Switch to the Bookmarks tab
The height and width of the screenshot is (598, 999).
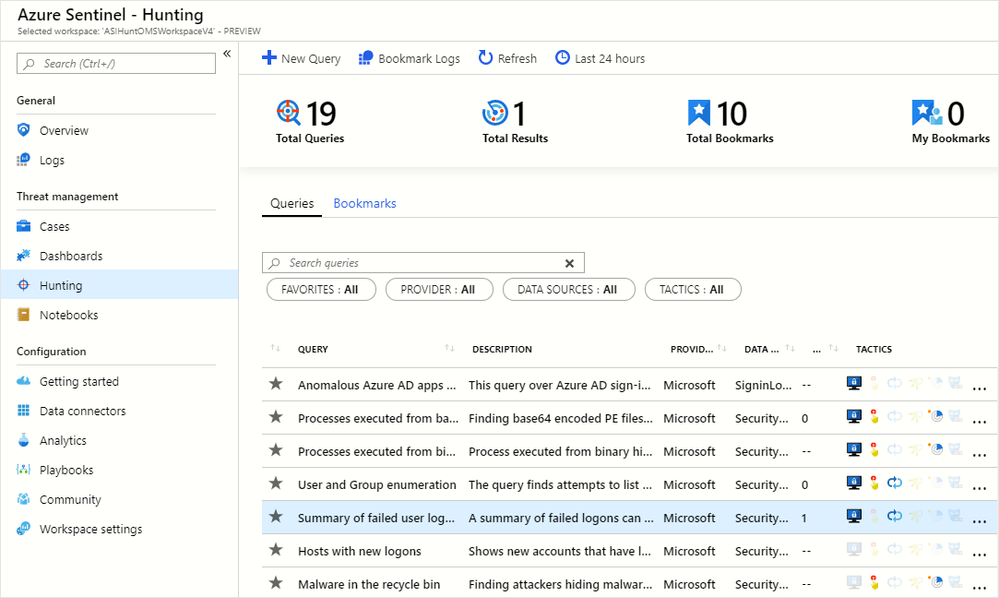tap(364, 203)
